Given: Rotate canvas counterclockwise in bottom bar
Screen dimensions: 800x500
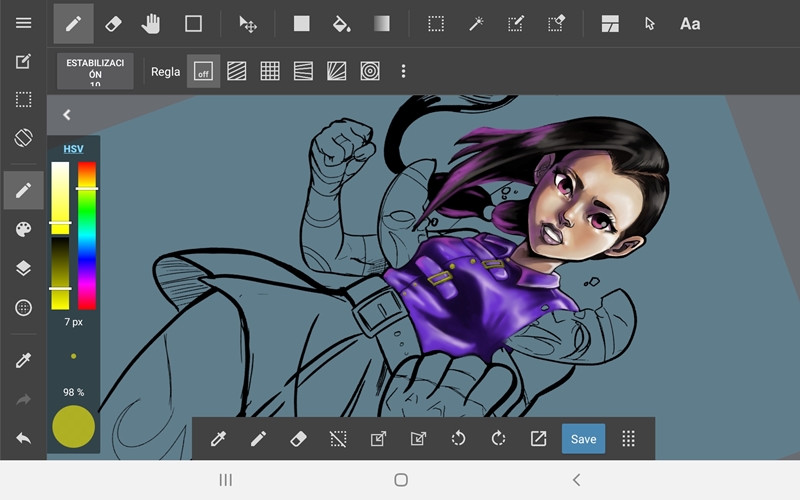Looking at the screenshot, I should (x=458, y=439).
